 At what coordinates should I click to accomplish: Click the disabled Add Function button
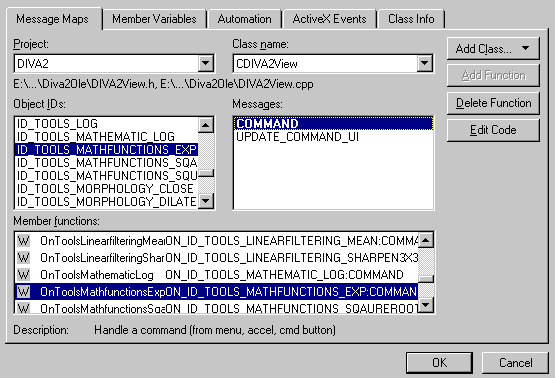[493, 75]
